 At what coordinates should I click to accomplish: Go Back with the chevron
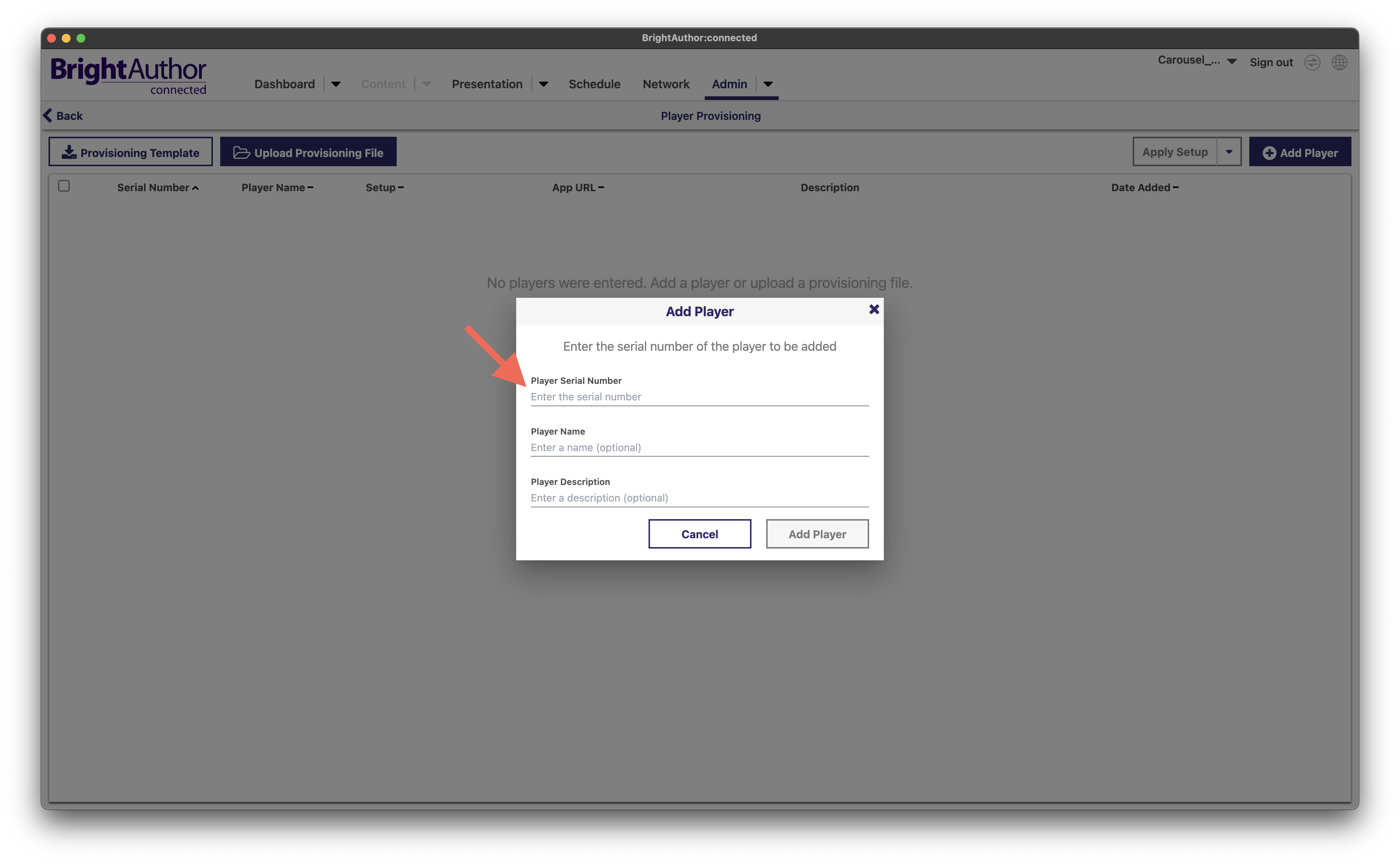tap(63, 115)
